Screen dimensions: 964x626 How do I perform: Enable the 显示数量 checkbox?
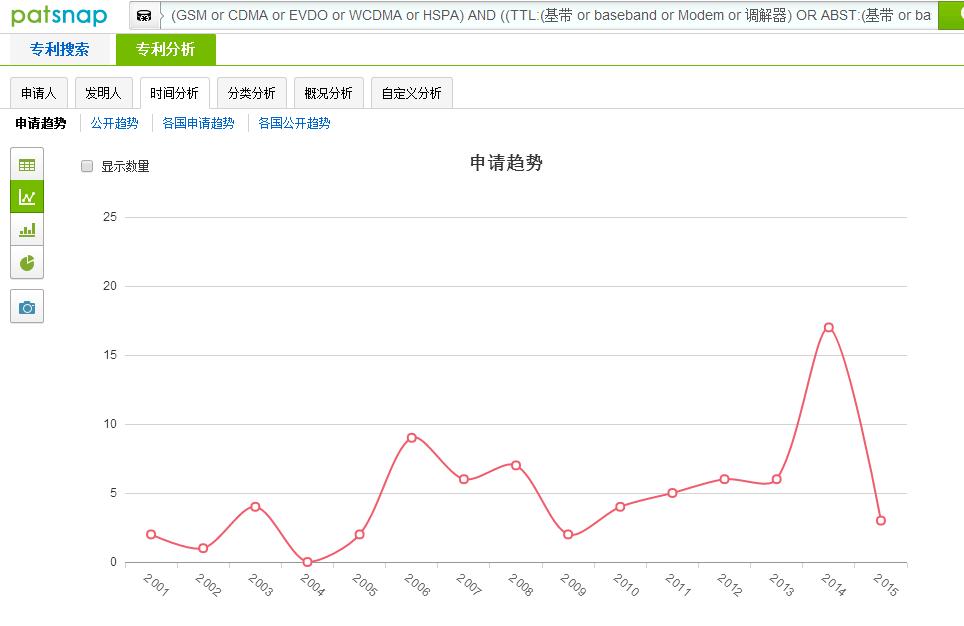tap(87, 166)
